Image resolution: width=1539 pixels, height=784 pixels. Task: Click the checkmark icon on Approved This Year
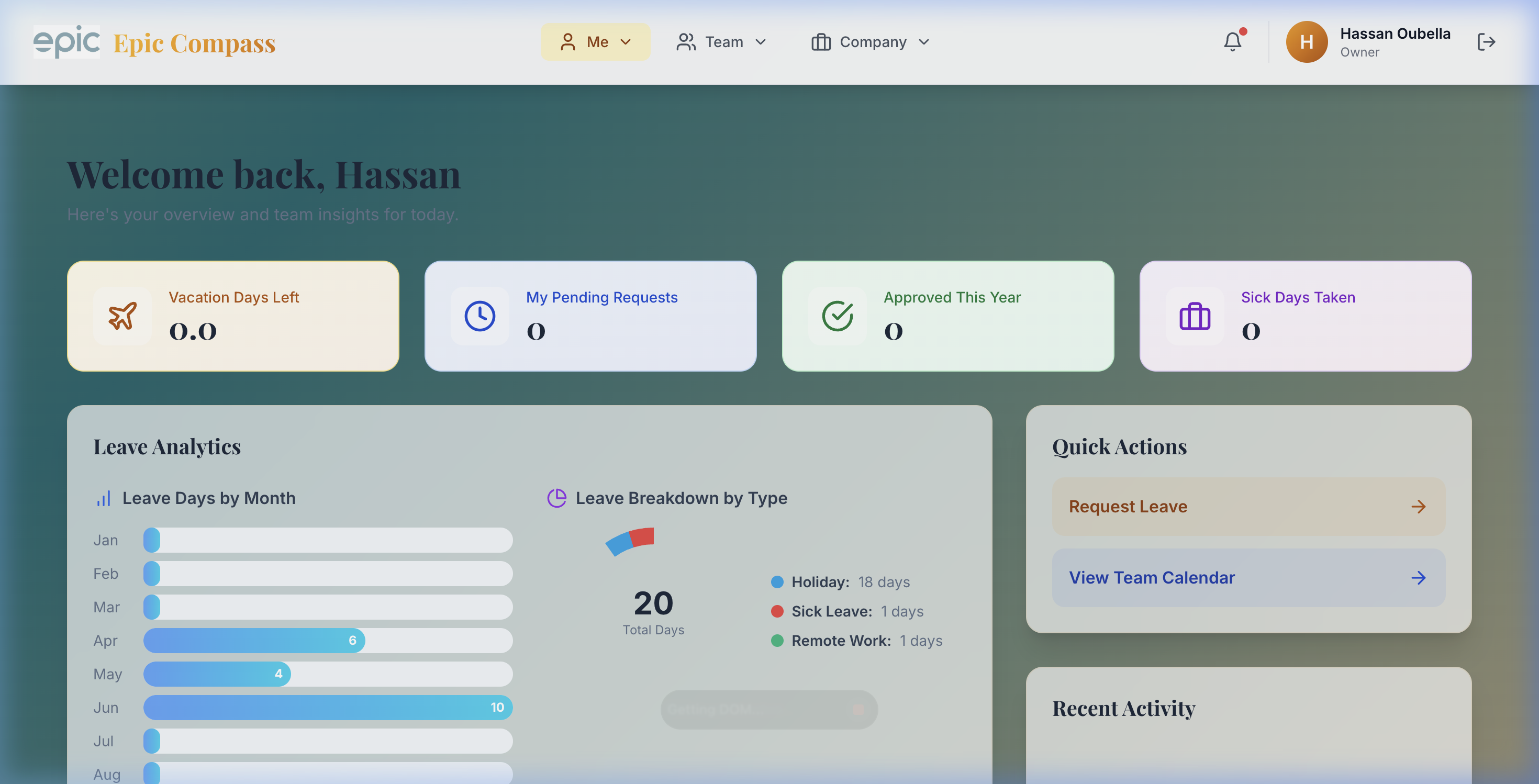coord(837,316)
